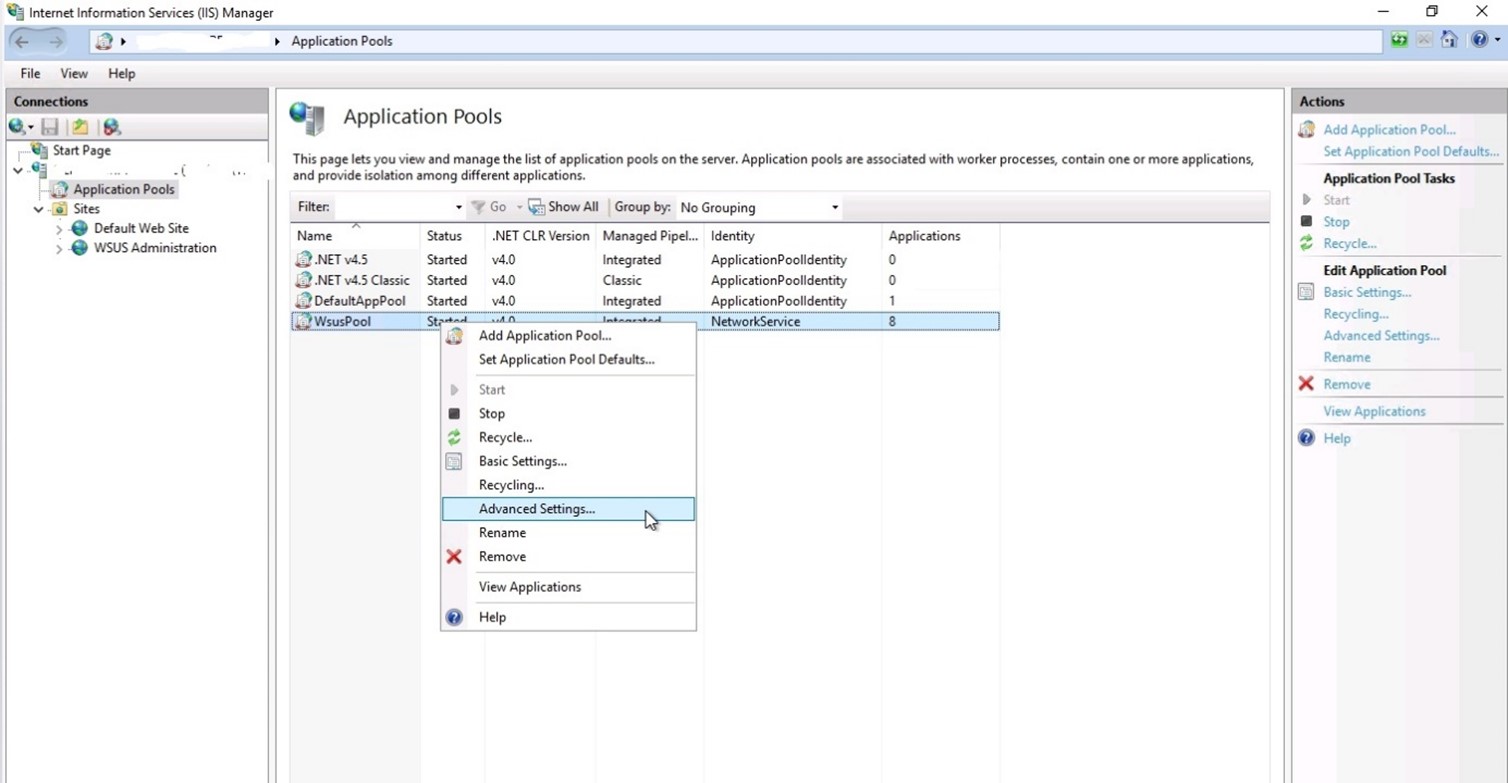1508x783 pixels.
Task: Open the View menu
Action: pyautogui.click(x=74, y=73)
